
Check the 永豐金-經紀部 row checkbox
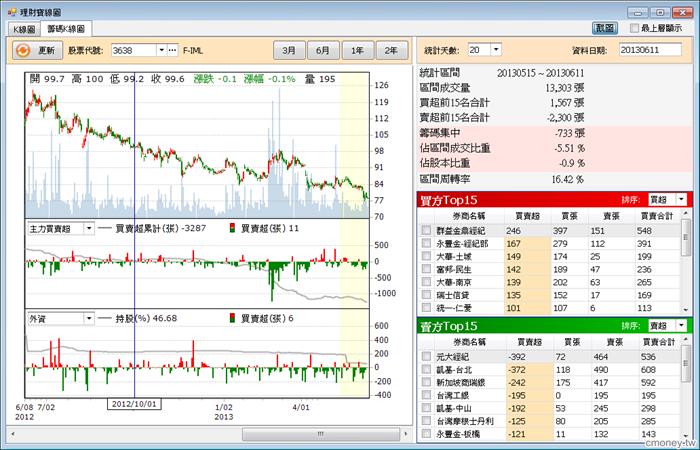coord(426,243)
